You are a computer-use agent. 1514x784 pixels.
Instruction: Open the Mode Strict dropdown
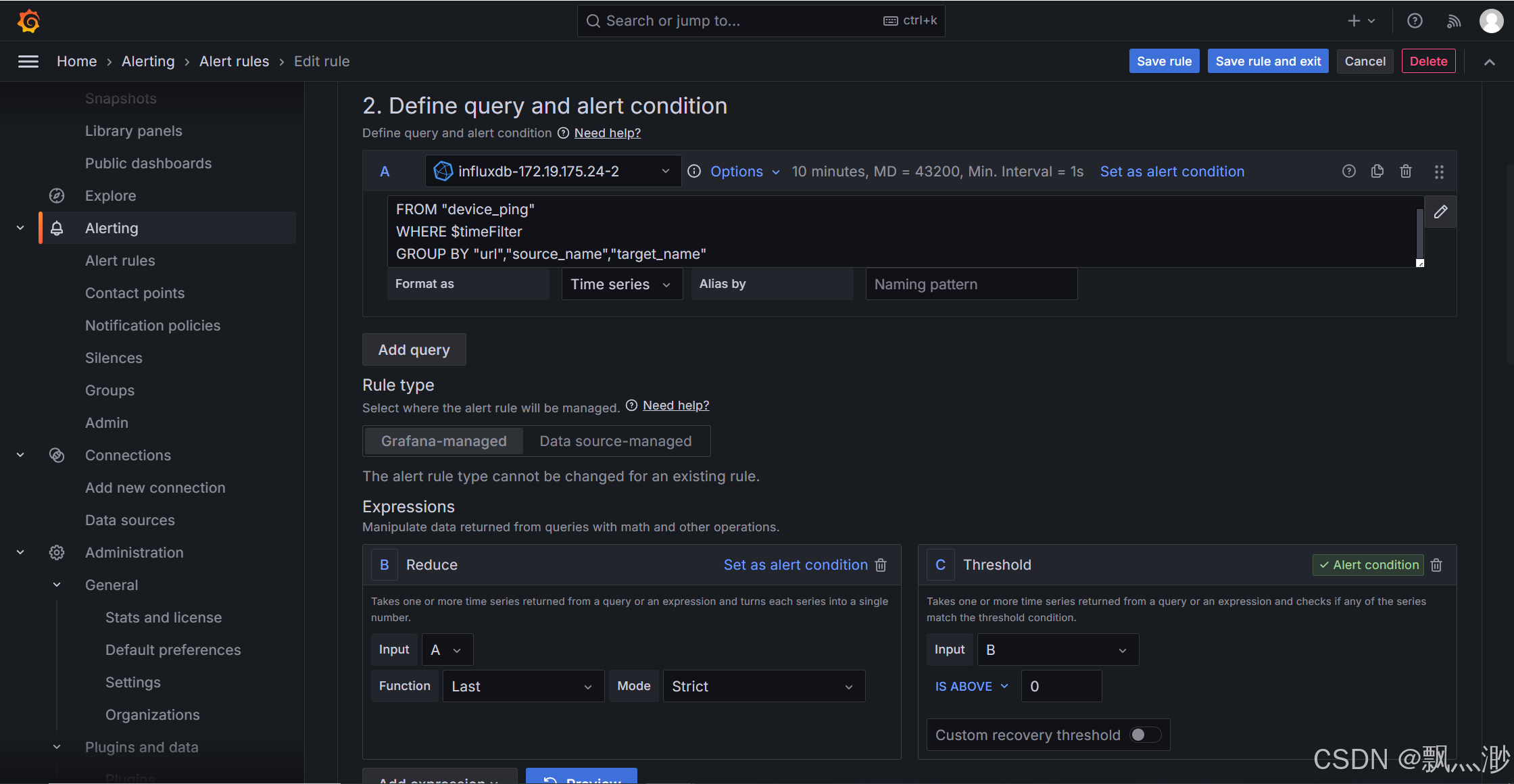[x=764, y=687]
